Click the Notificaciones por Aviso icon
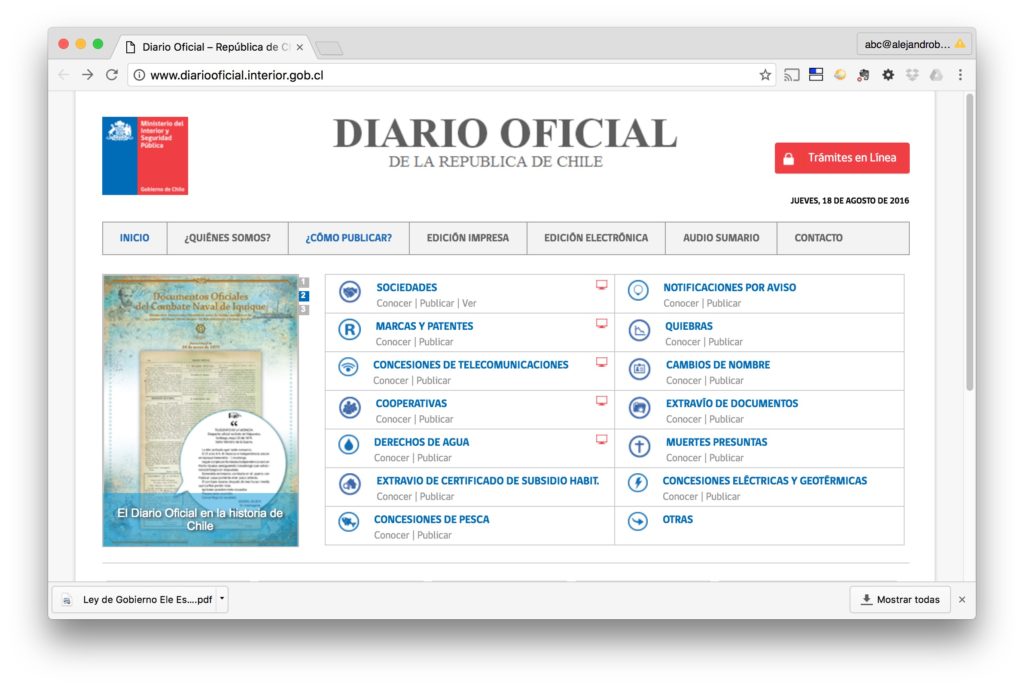The width and height of the screenshot is (1024, 688). 638,290
